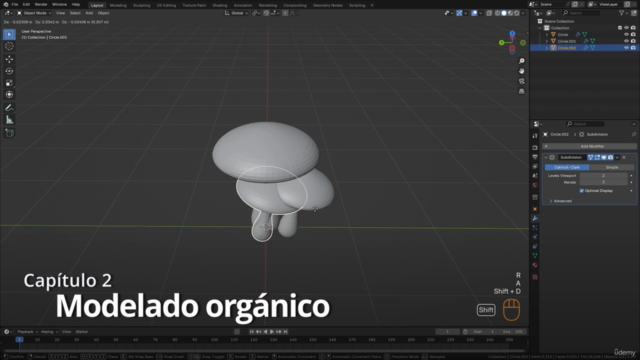Viewport: 640px width, 360px height.
Task: Select the Scale tool
Action: [9, 83]
